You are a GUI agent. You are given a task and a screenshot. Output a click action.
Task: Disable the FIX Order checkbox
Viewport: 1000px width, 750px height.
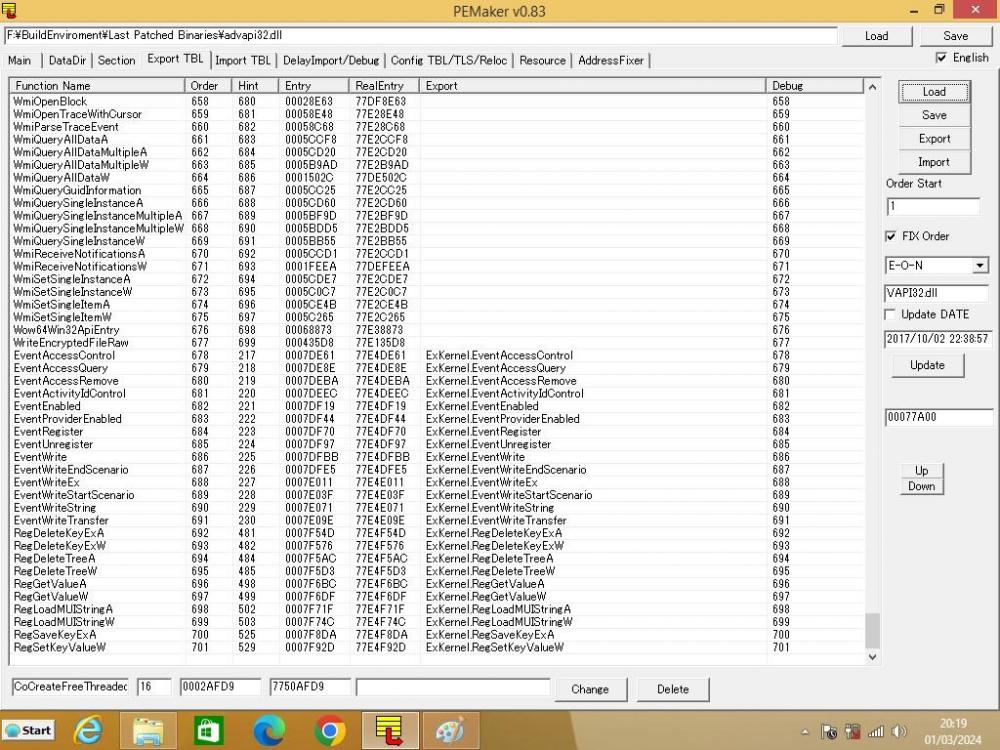coord(889,236)
